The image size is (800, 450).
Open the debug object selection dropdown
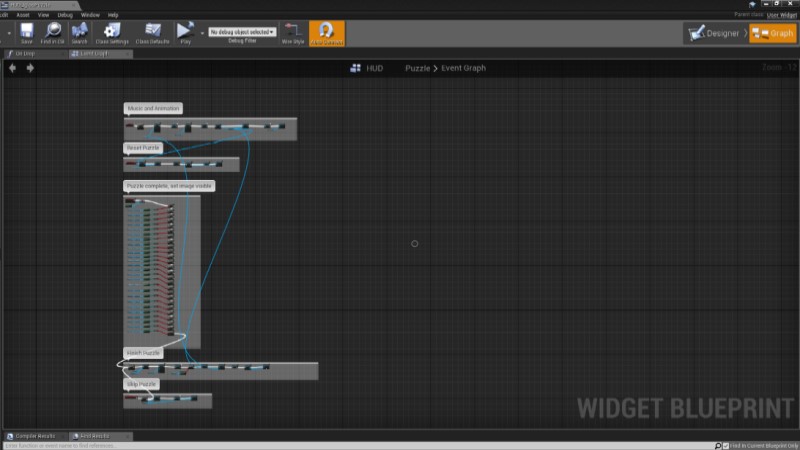point(242,32)
